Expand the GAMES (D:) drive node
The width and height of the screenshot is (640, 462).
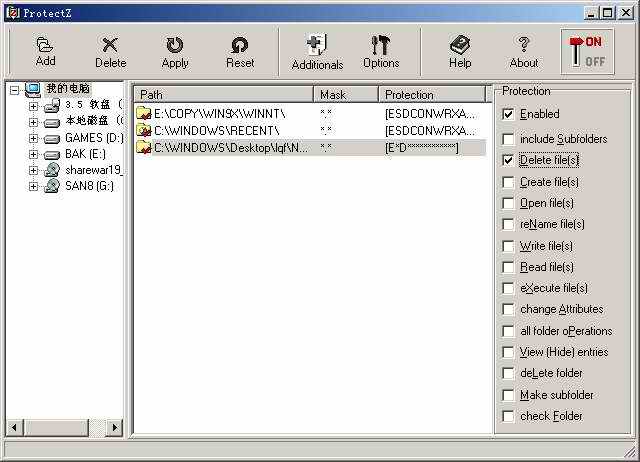[33, 138]
